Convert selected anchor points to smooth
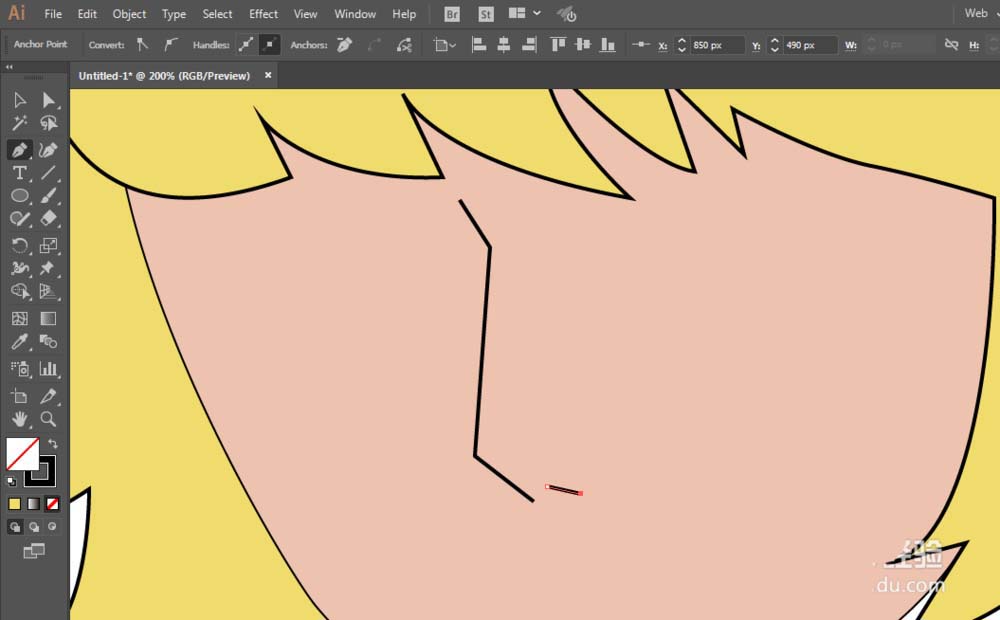 (170, 45)
